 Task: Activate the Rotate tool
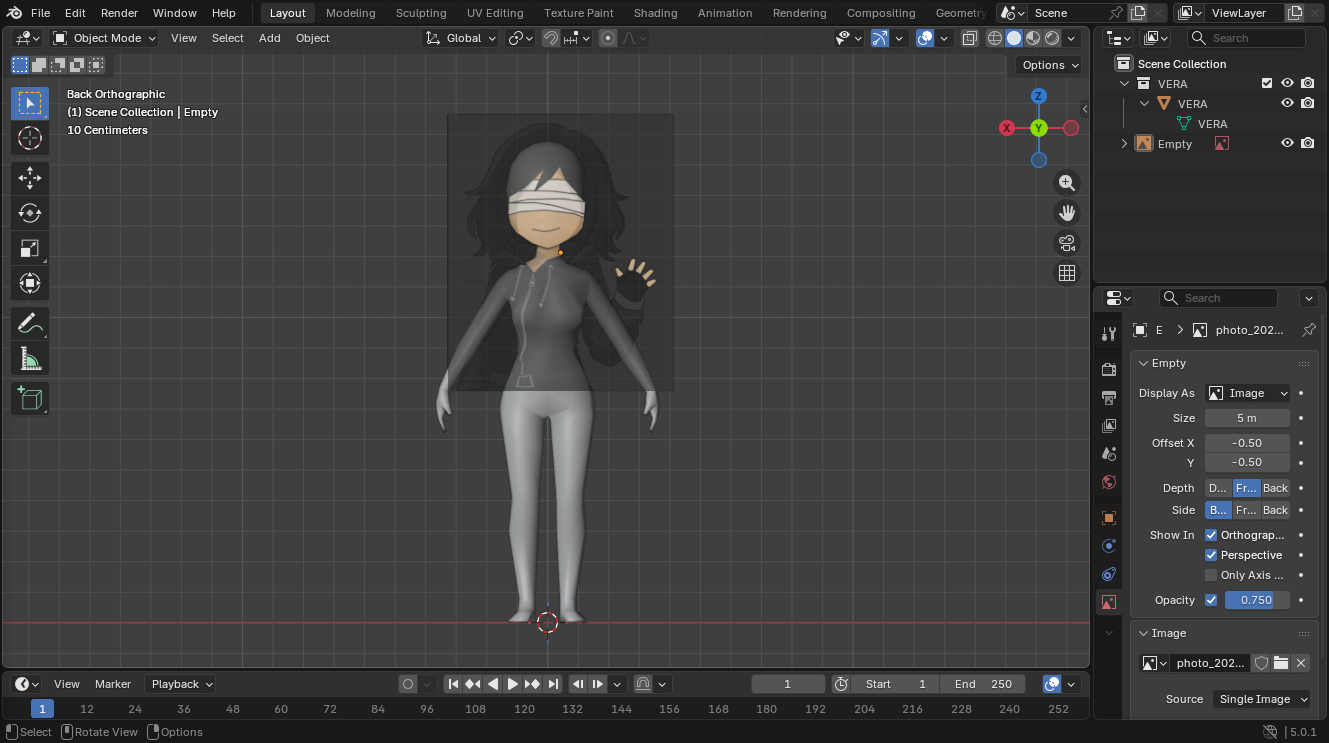tap(30, 213)
